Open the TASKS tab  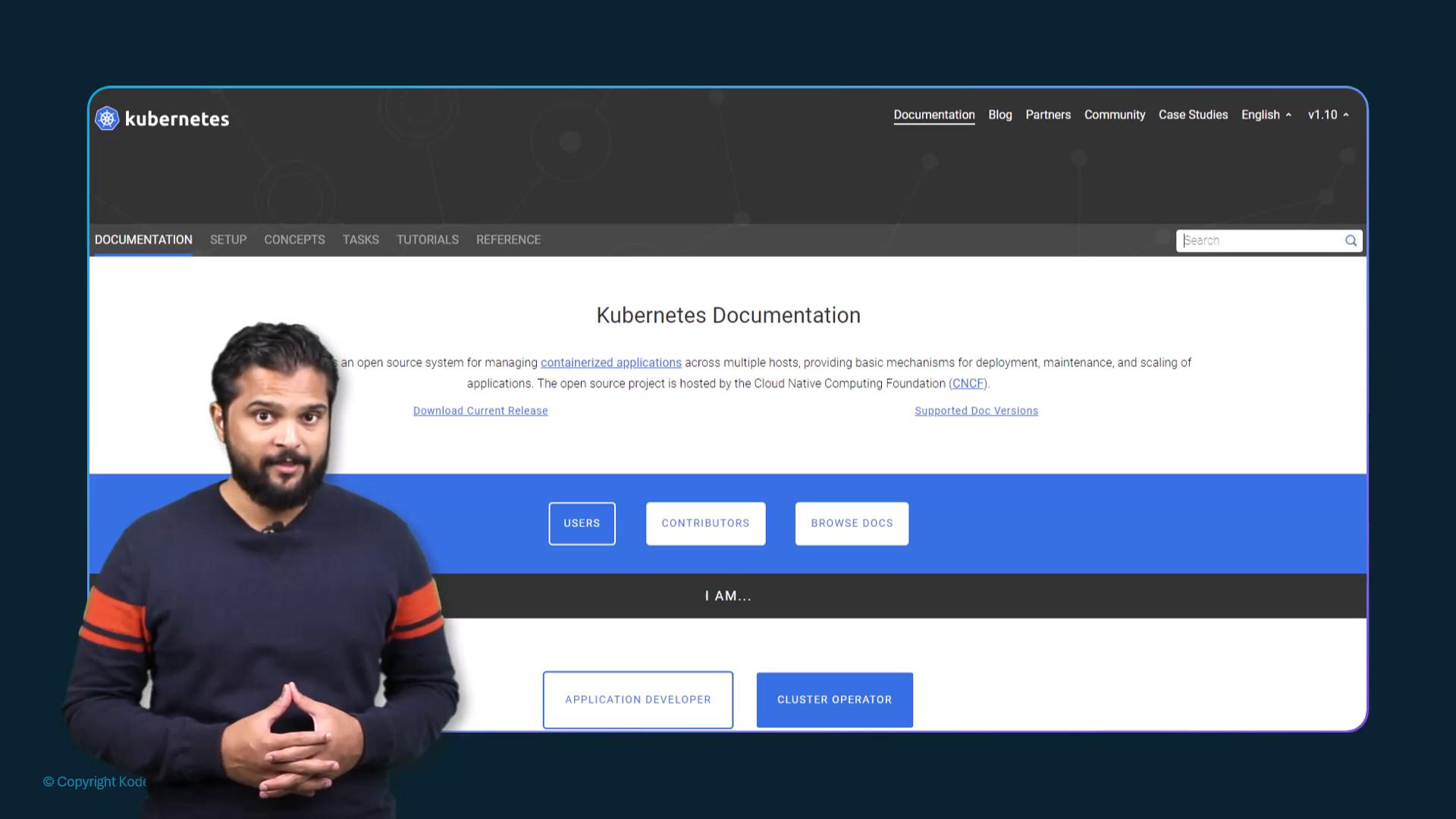(360, 240)
